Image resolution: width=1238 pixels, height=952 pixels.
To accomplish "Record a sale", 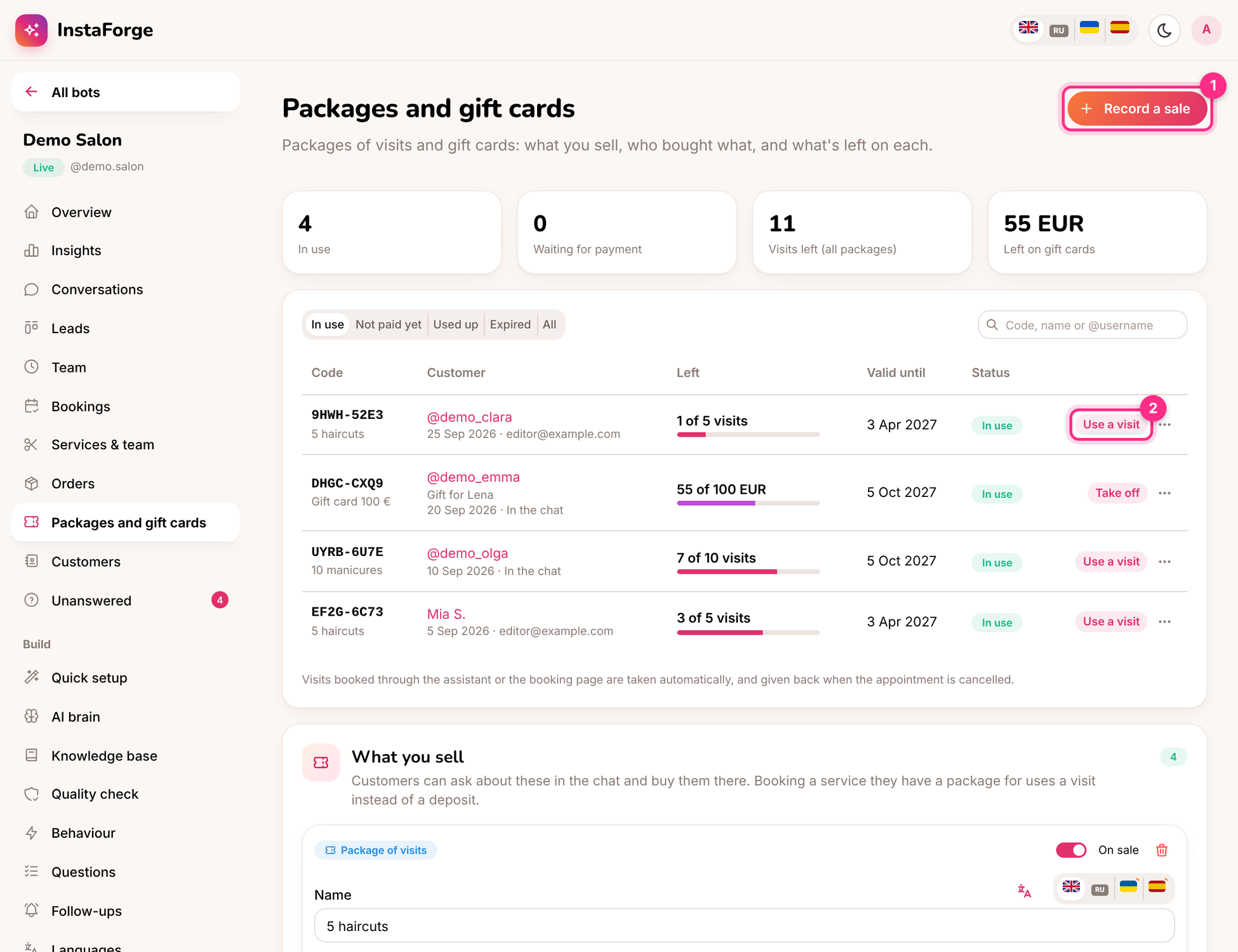I will pos(1136,109).
